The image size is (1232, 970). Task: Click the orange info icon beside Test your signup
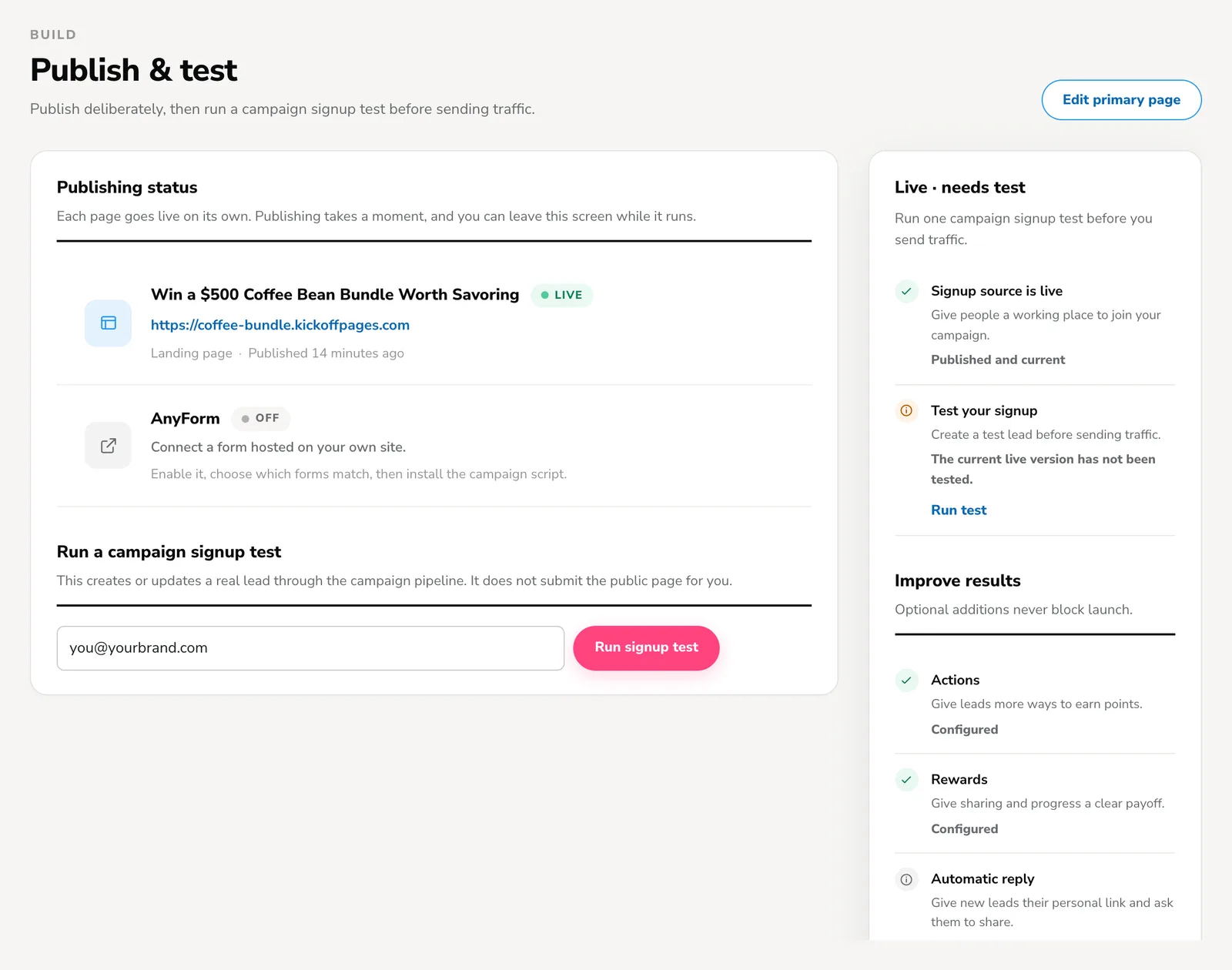[906, 410]
